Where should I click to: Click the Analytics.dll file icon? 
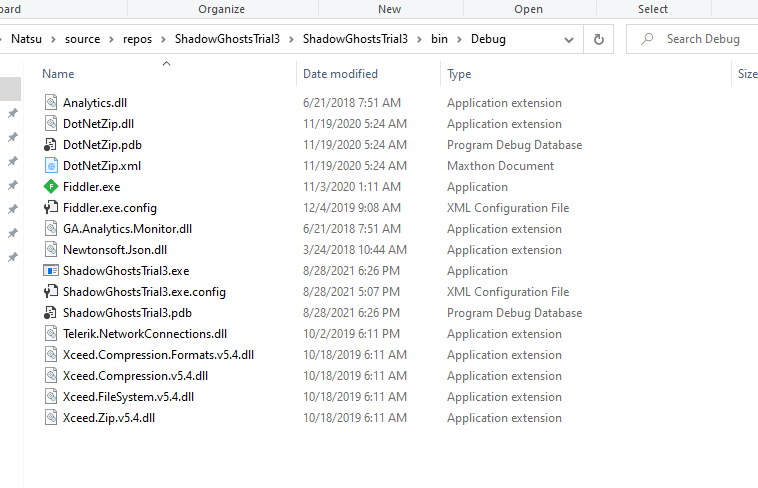(x=52, y=103)
